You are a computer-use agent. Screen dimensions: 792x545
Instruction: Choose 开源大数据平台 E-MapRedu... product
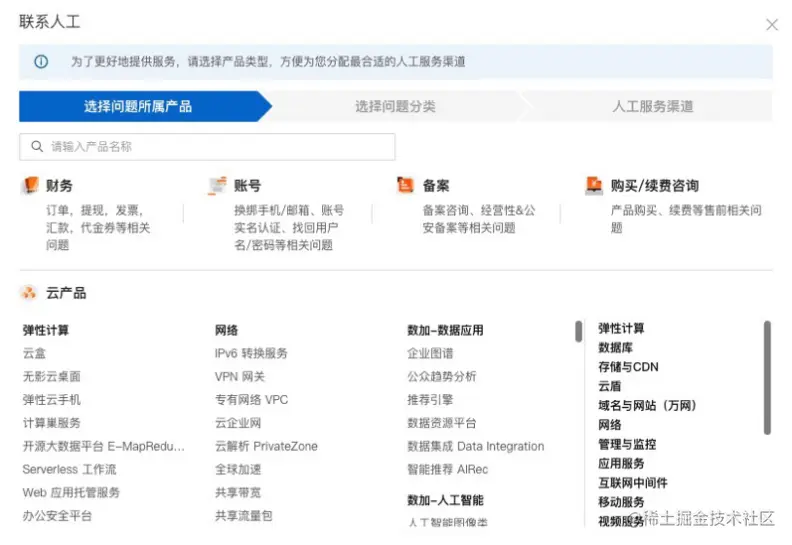pyautogui.click(x=104, y=446)
